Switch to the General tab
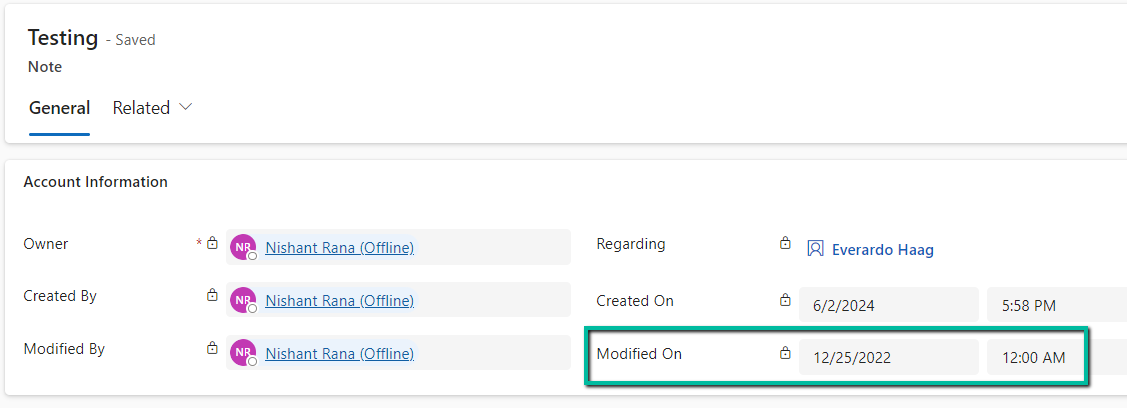 (59, 108)
